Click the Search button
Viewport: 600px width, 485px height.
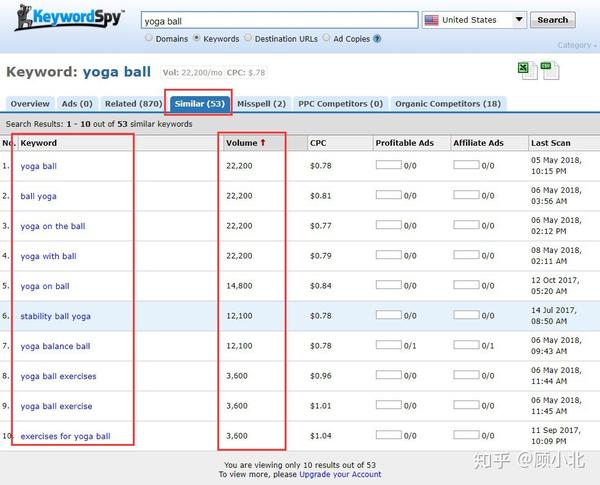[x=553, y=20]
